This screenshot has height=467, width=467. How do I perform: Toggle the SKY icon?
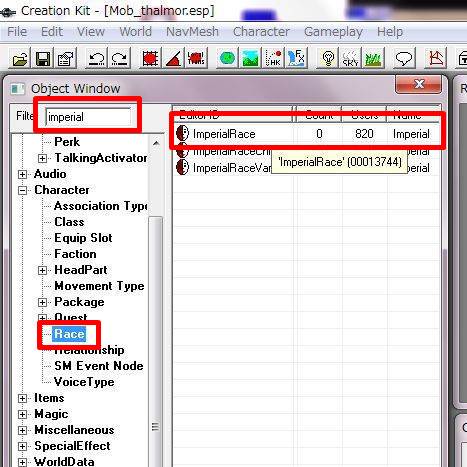(350, 59)
